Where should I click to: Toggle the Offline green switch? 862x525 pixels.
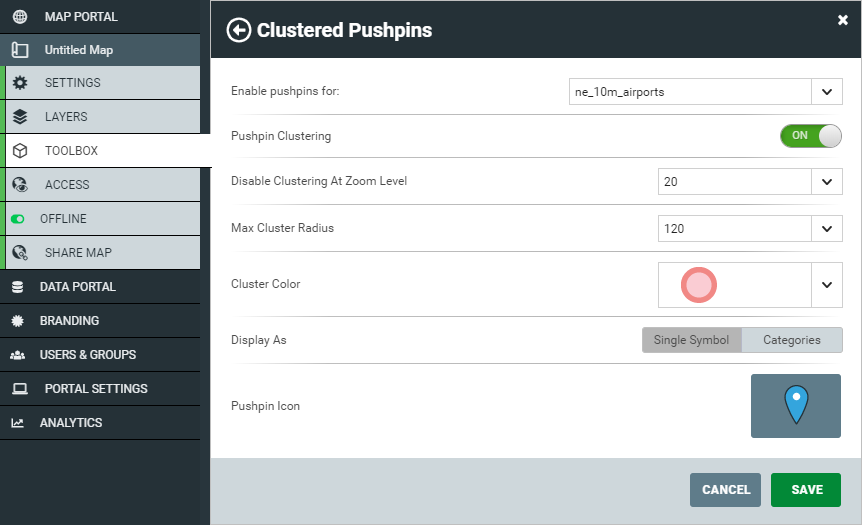coord(18,219)
